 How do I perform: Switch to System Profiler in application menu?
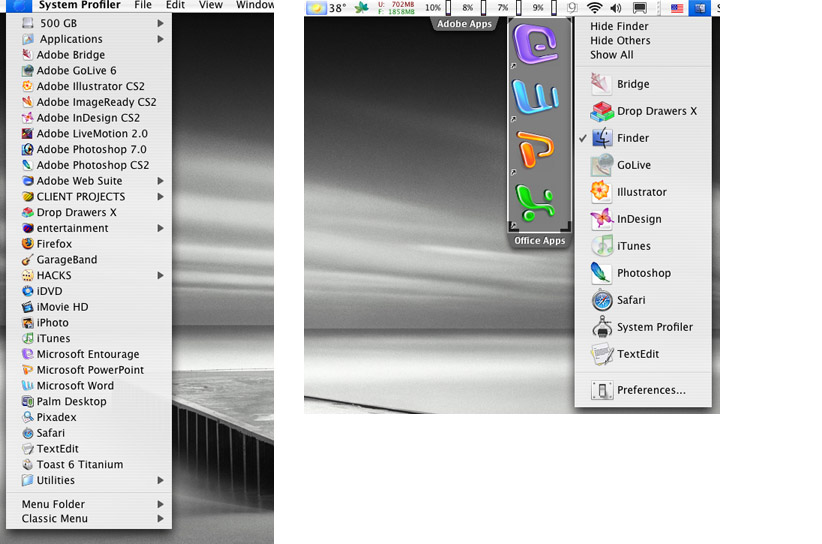click(643, 327)
